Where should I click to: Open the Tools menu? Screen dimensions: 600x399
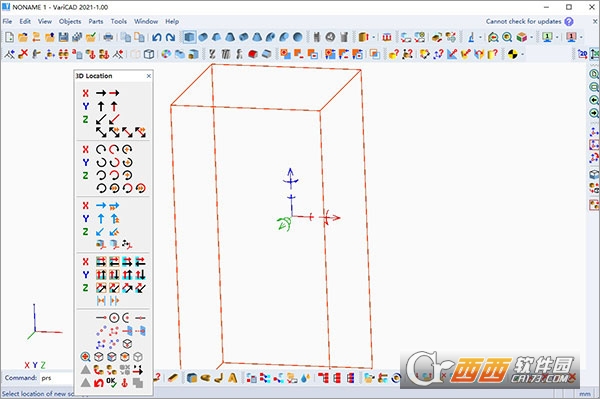click(x=119, y=21)
